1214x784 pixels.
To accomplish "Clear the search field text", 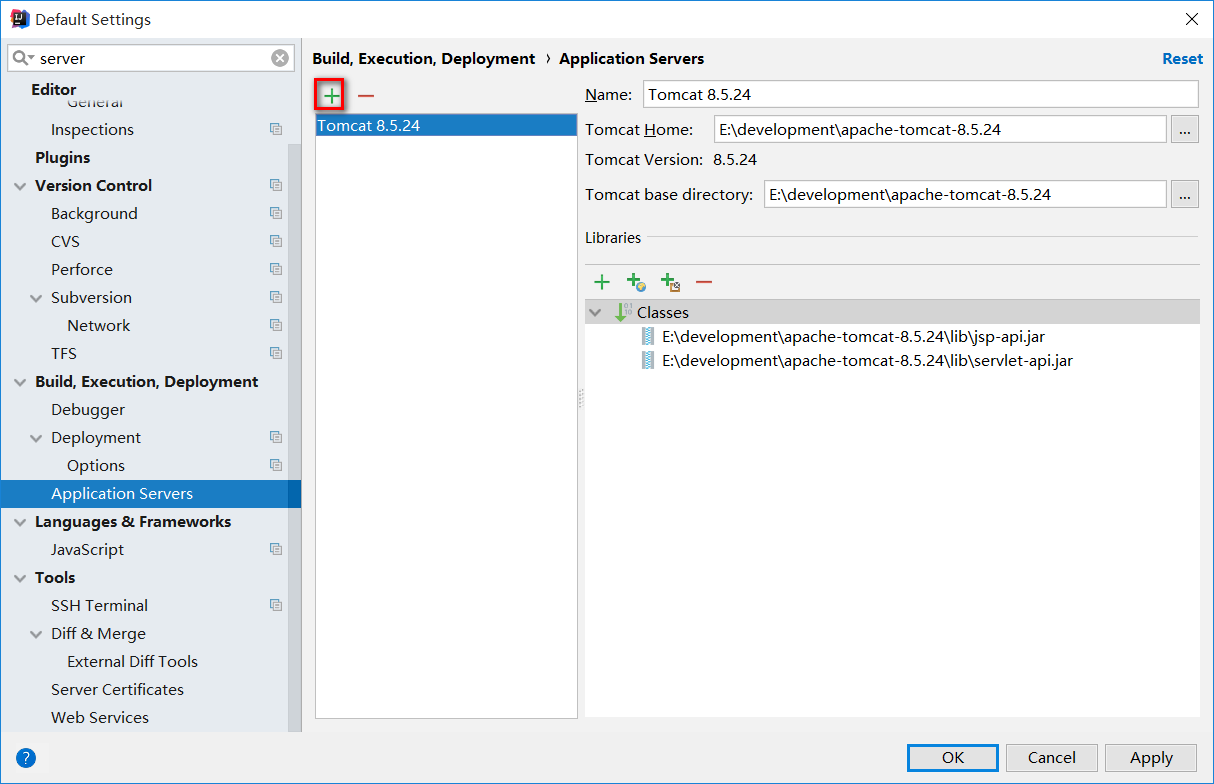I will [280, 58].
